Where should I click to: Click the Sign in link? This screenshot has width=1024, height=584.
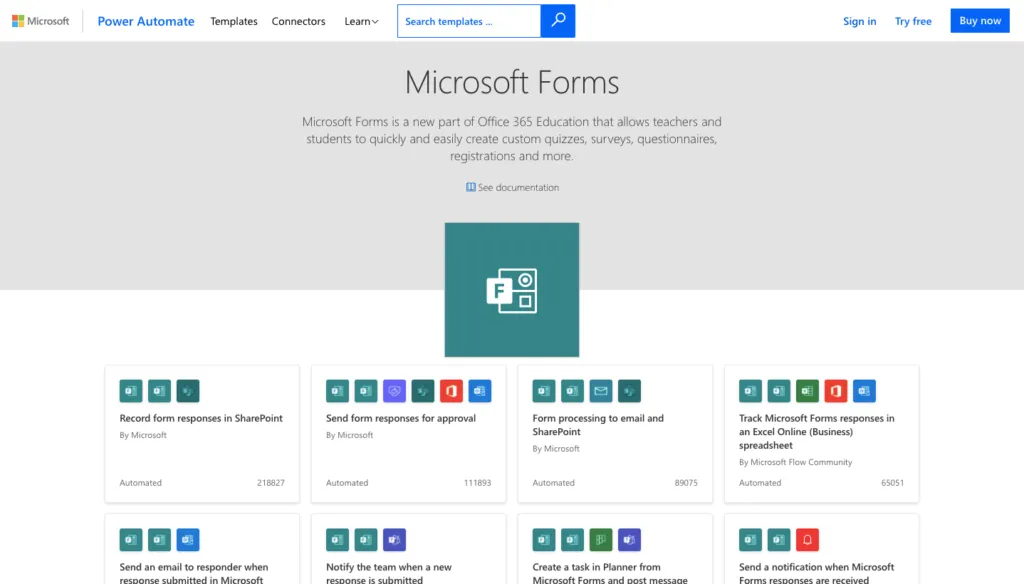coord(859,21)
